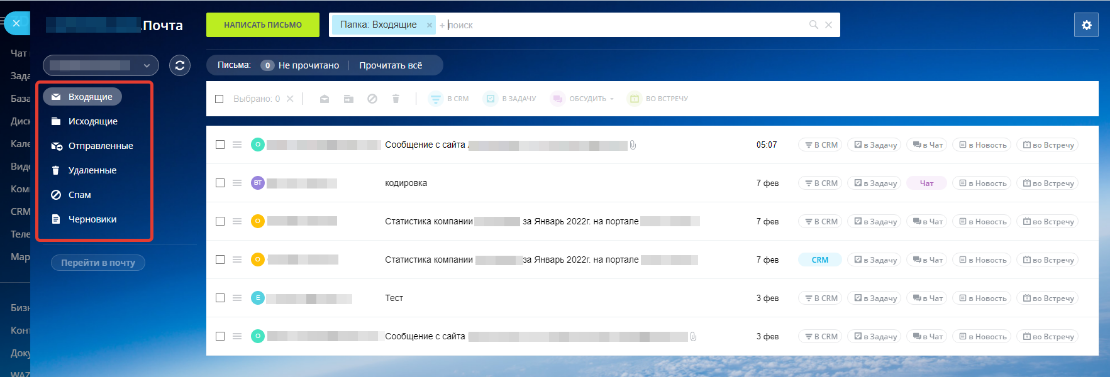Click the sender avatar in the 'Тест' row

pyautogui.click(x=258, y=298)
